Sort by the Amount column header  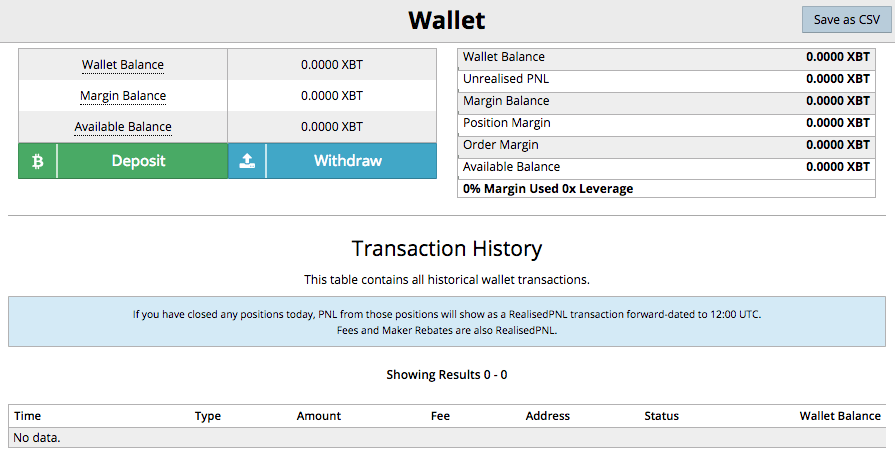(x=319, y=416)
